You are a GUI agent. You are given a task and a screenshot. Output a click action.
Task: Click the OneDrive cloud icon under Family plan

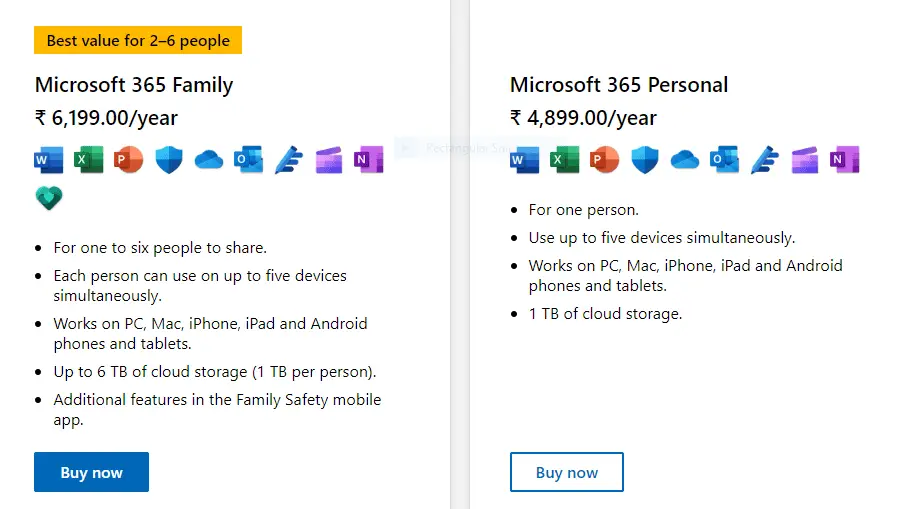tap(209, 159)
